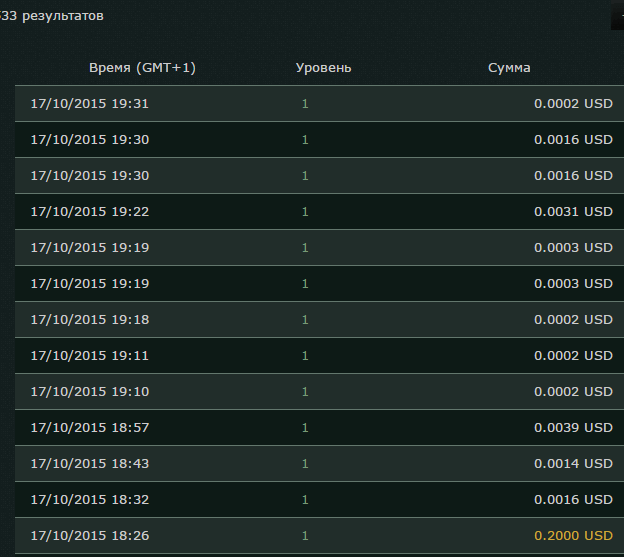This screenshot has width=624, height=557.
Task: Click the results count text at top
Action: point(52,16)
